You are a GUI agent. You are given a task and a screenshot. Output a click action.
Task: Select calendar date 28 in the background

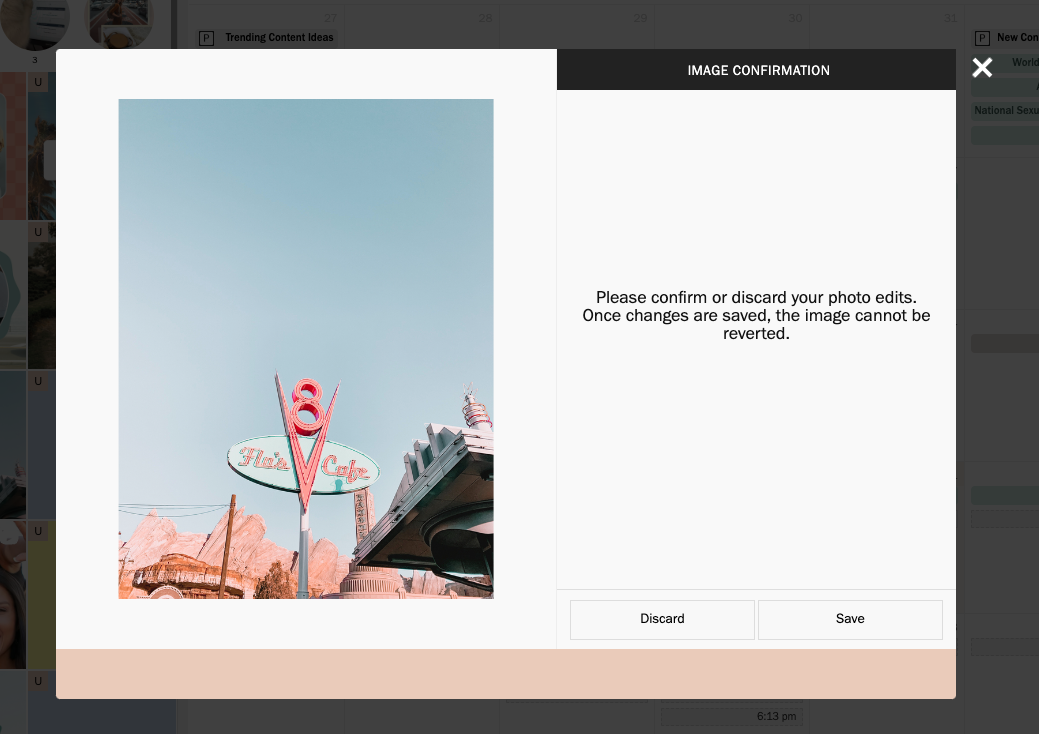(485, 18)
